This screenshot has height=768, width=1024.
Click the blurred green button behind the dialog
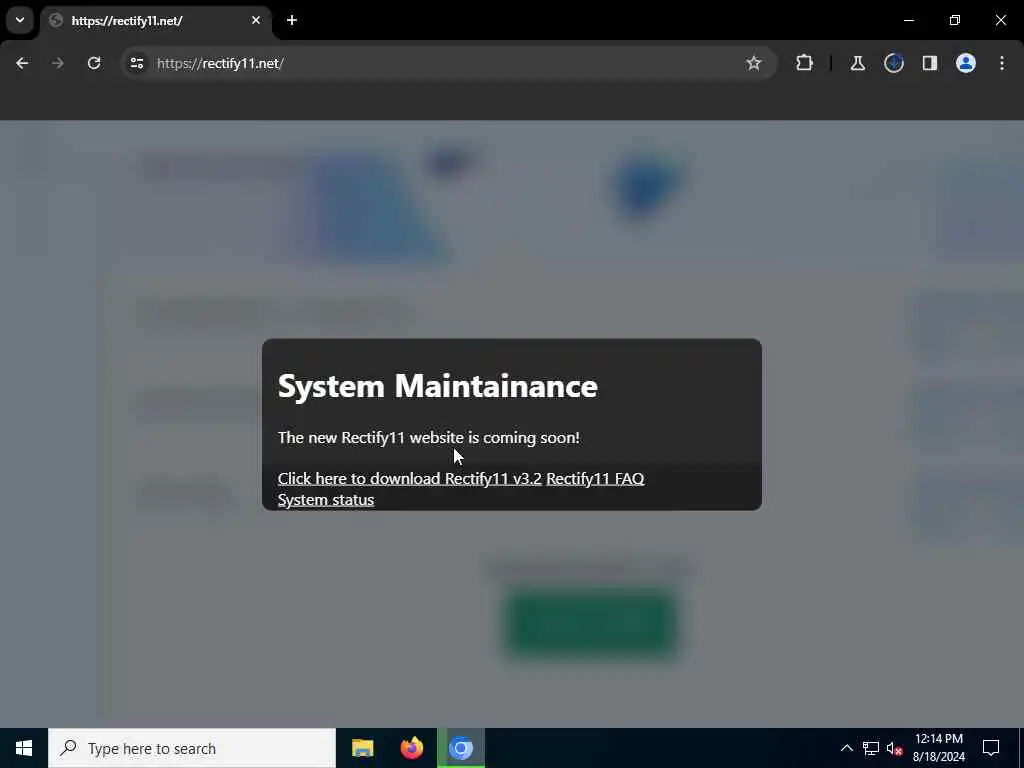point(590,623)
